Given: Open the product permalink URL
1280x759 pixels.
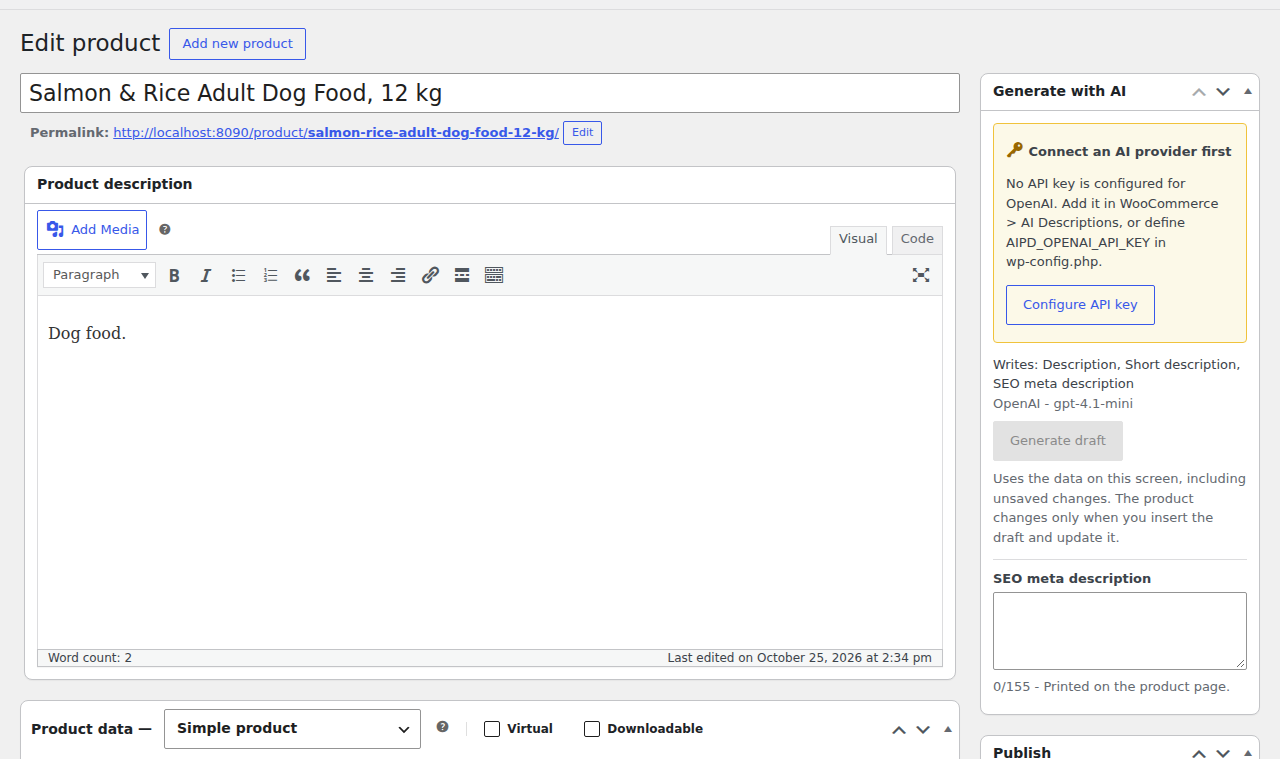Looking at the screenshot, I should tap(336, 132).
